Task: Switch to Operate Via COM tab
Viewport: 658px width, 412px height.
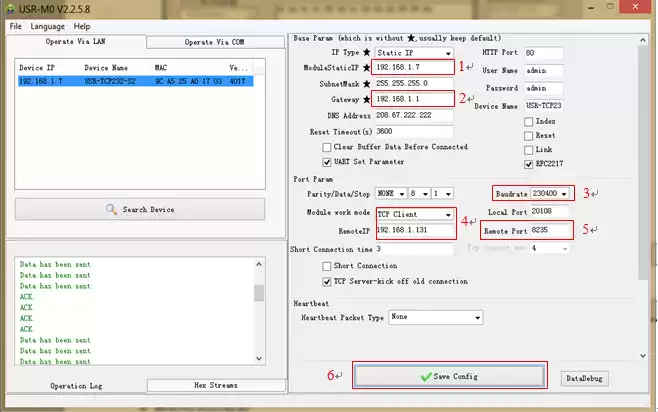Action: pos(212,42)
